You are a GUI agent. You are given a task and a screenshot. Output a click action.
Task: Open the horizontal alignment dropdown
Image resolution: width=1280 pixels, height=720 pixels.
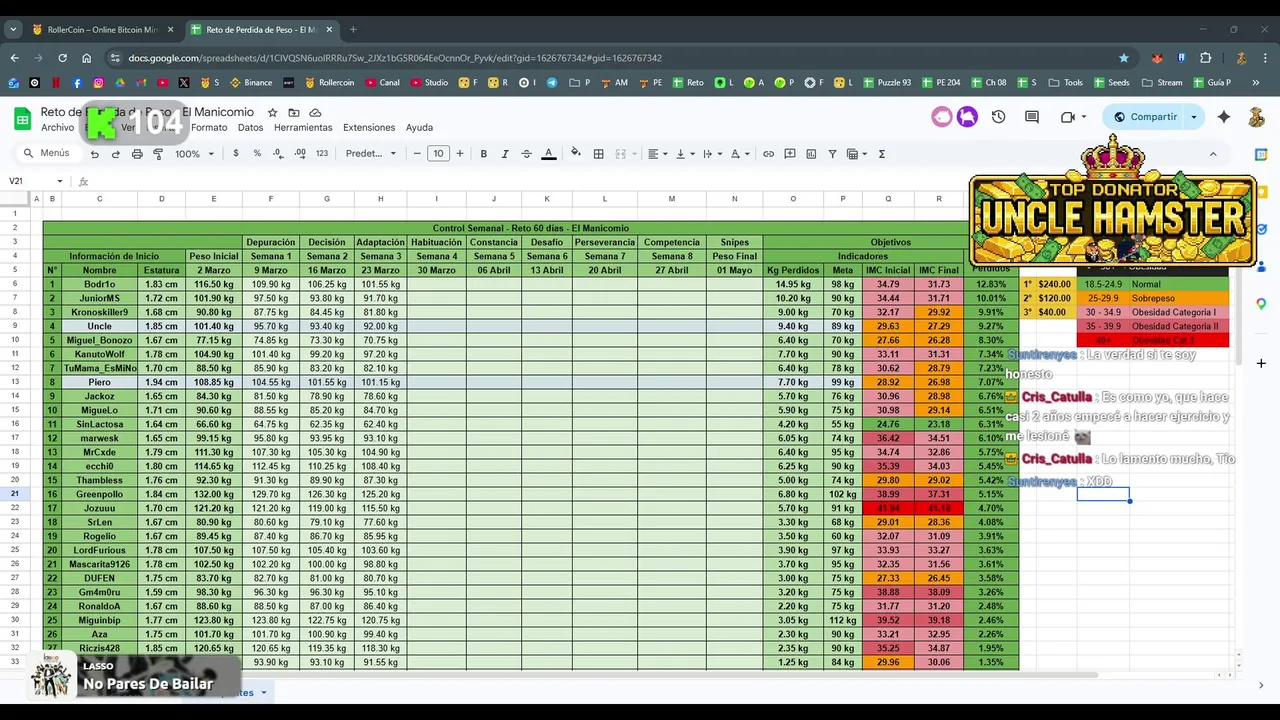coord(657,154)
